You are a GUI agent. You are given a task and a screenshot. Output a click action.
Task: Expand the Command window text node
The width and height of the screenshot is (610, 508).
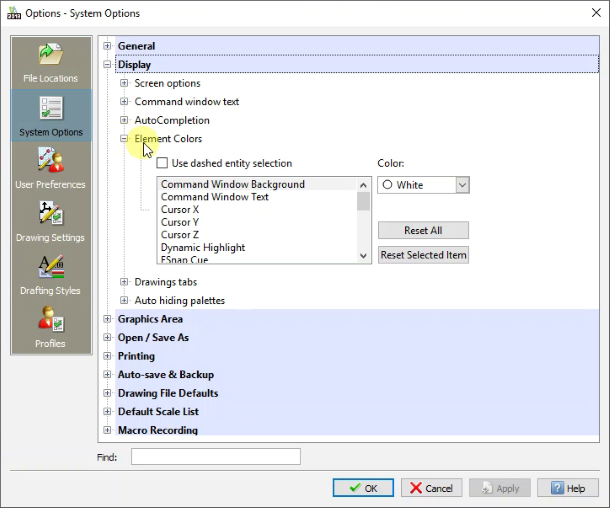tap(124, 102)
